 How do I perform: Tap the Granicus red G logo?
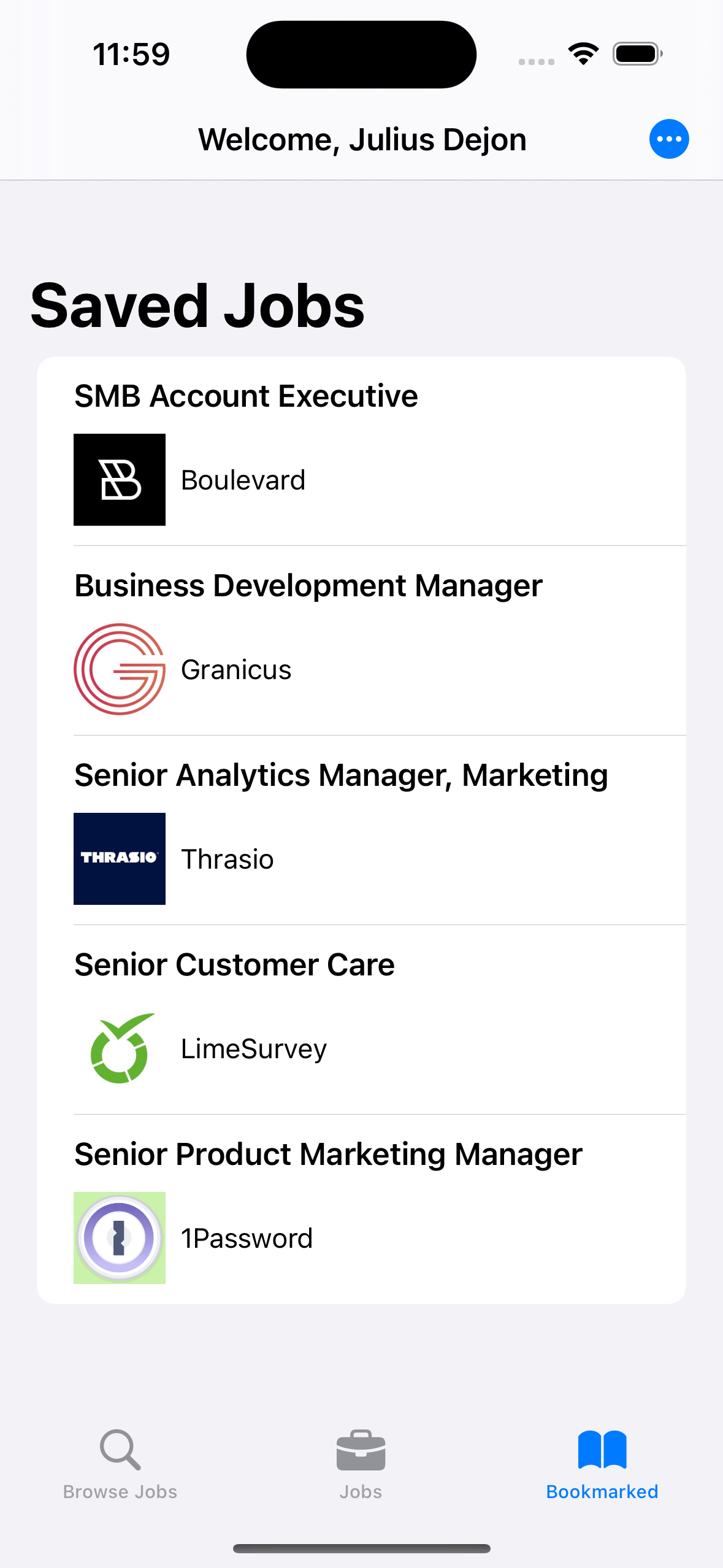[120, 669]
